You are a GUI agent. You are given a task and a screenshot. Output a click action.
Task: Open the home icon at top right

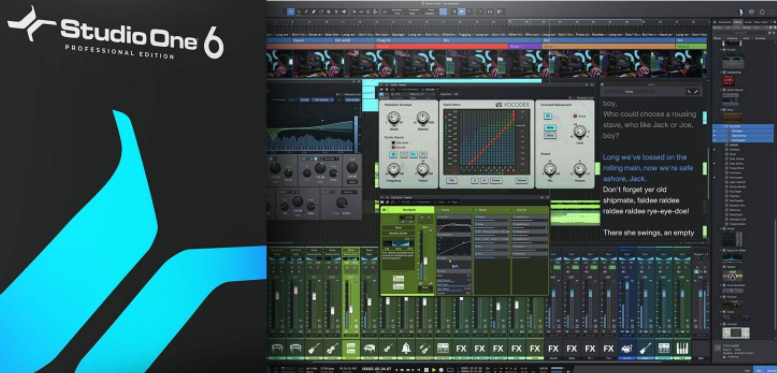click(x=763, y=11)
